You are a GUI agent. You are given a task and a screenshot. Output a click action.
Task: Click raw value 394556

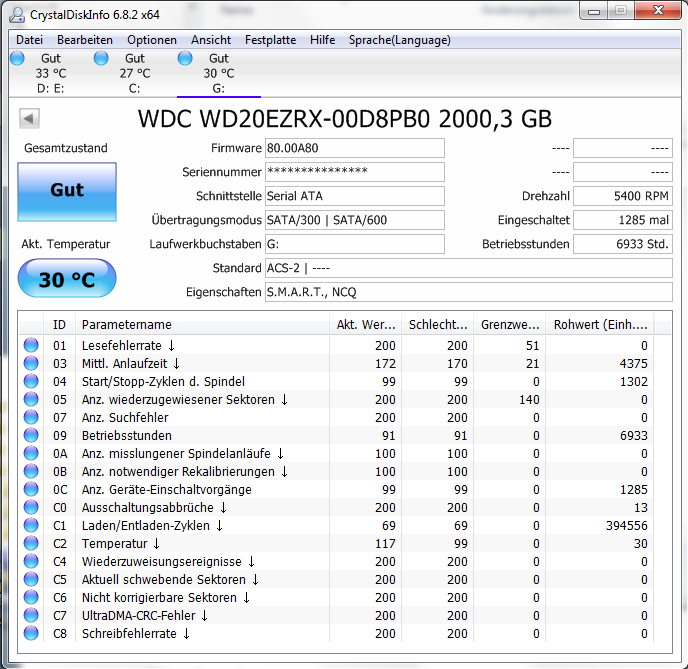pyautogui.click(x=627, y=526)
